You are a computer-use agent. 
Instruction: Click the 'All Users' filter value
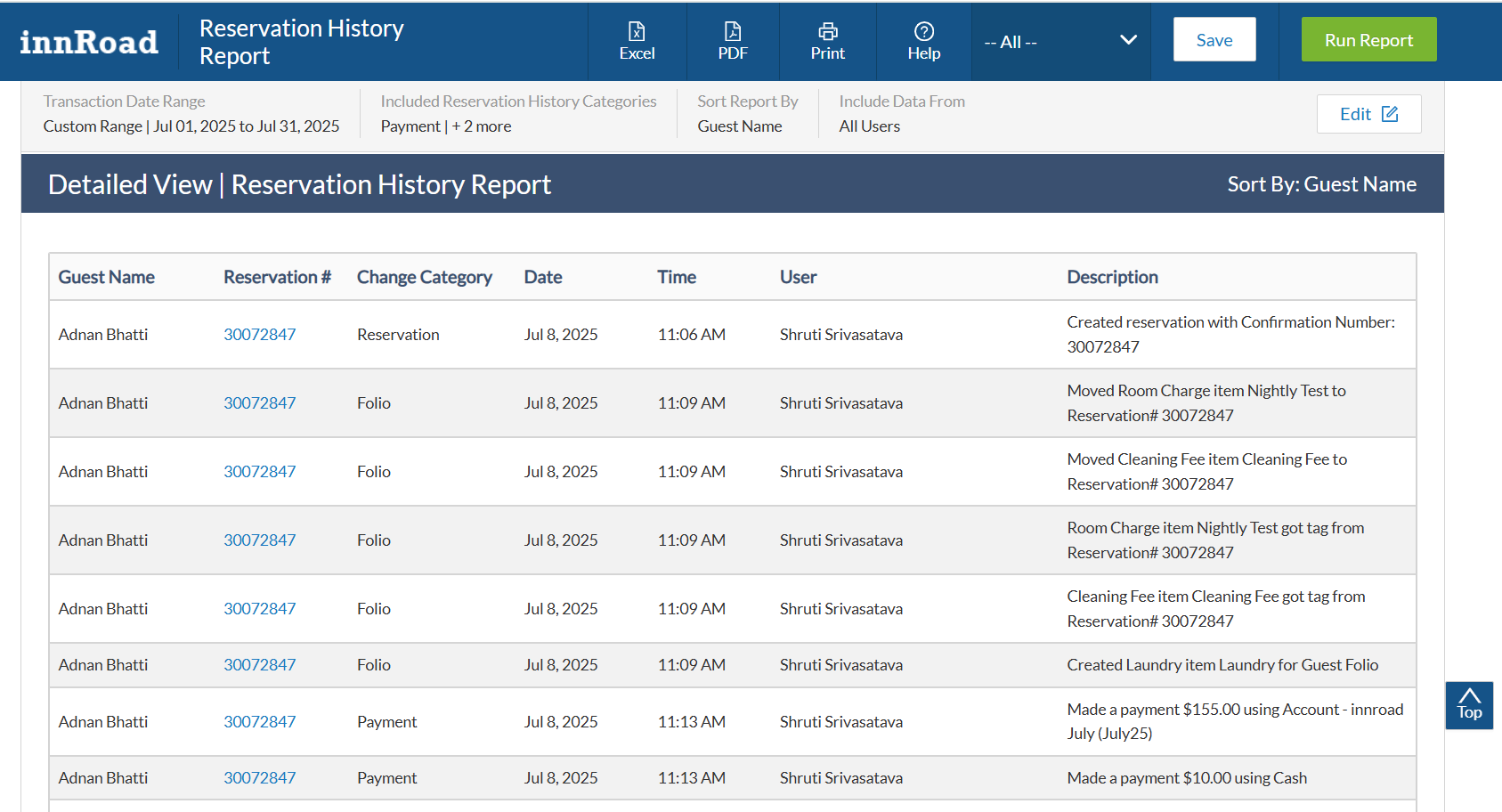point(870,126)
